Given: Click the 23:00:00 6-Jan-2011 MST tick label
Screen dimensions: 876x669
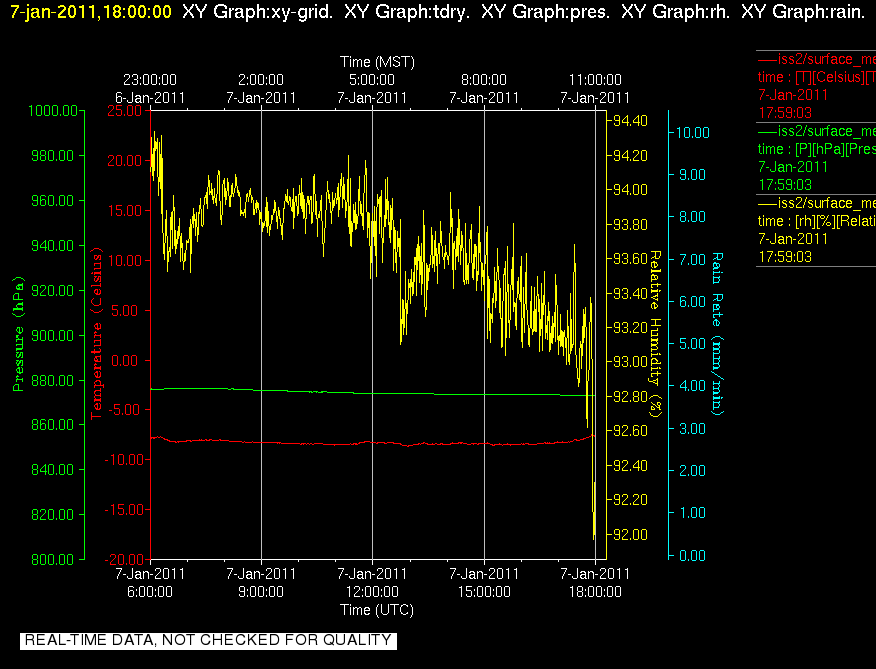Looking at the screenshot, I should [150, 88].
